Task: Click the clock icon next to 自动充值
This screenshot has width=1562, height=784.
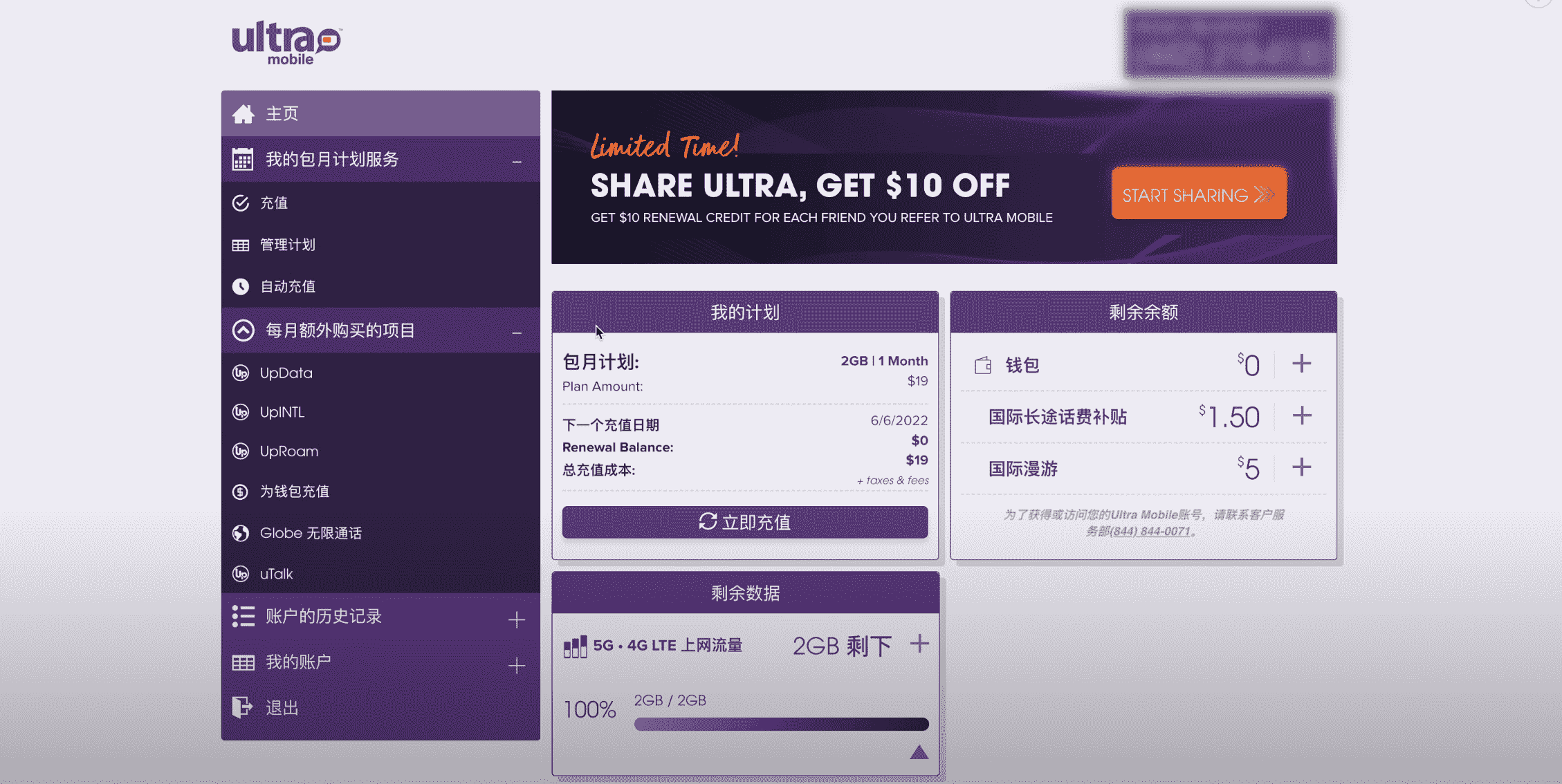Action: click(x=241, y=287)
